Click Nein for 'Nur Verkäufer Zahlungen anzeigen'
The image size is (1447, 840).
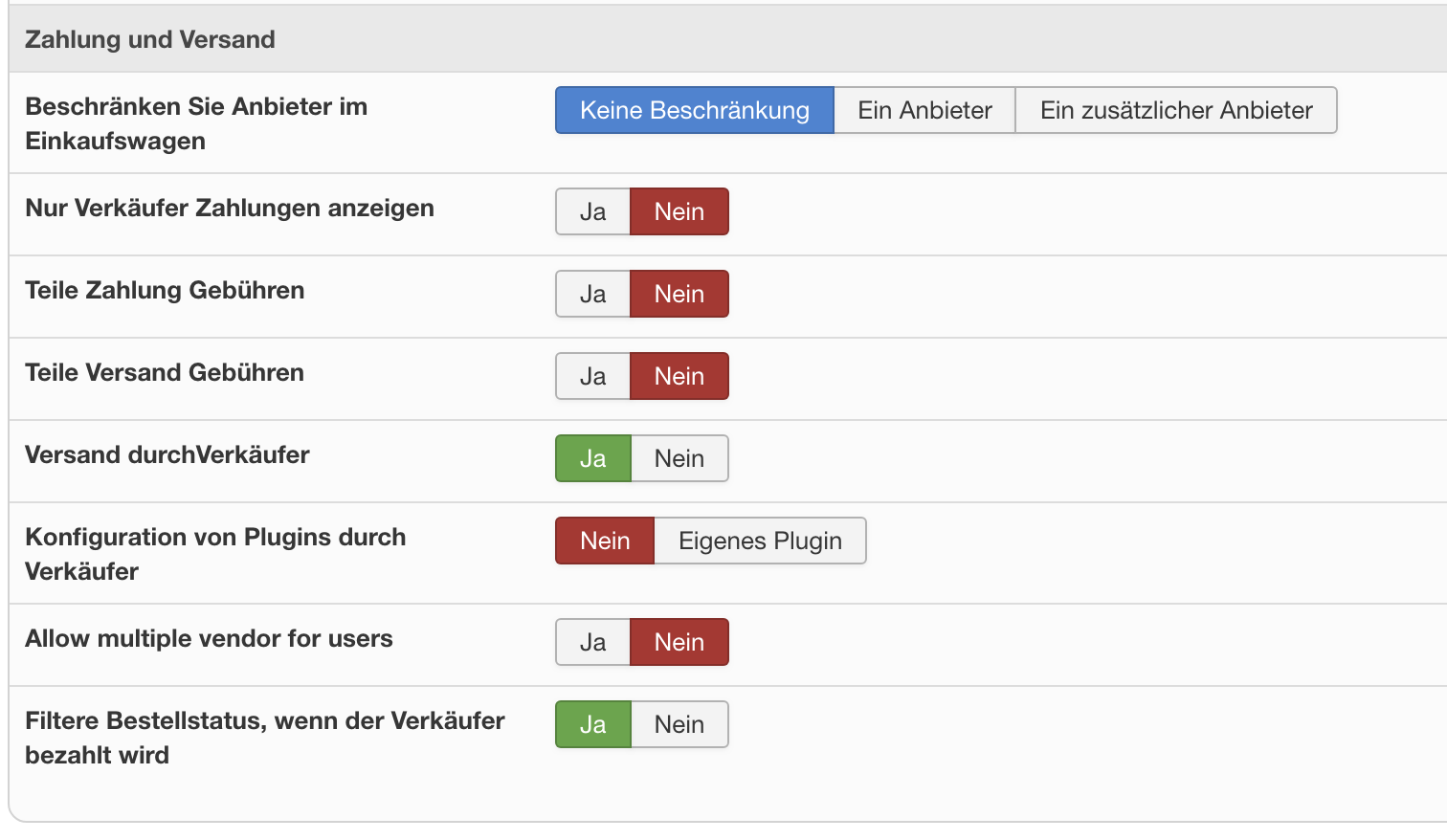pos(679,211)
